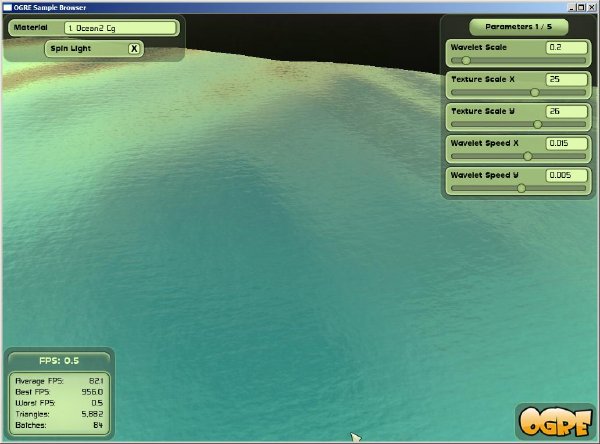
Task: Click the Wavelet Speed Y label
Action: click(485, 175)
